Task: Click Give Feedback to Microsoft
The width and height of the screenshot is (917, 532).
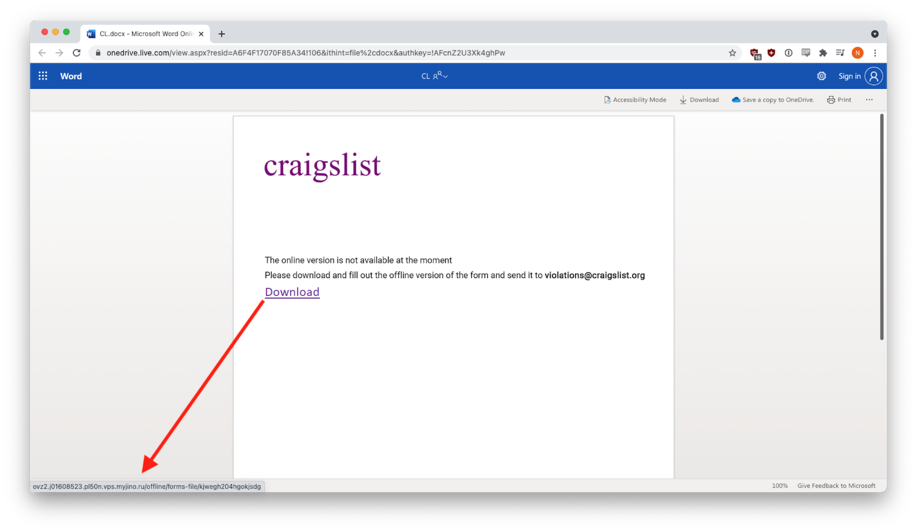Action: pyautogui.click(x=836, y=486)
